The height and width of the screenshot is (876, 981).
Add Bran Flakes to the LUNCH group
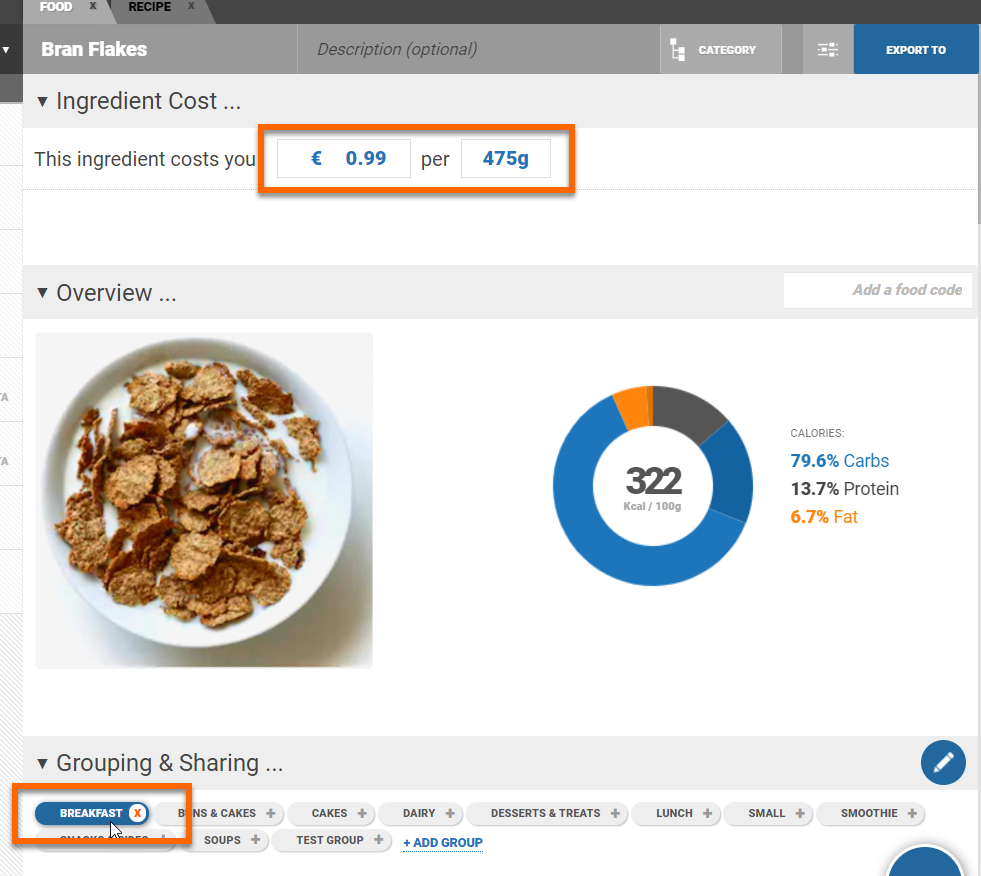click(708, 814)
